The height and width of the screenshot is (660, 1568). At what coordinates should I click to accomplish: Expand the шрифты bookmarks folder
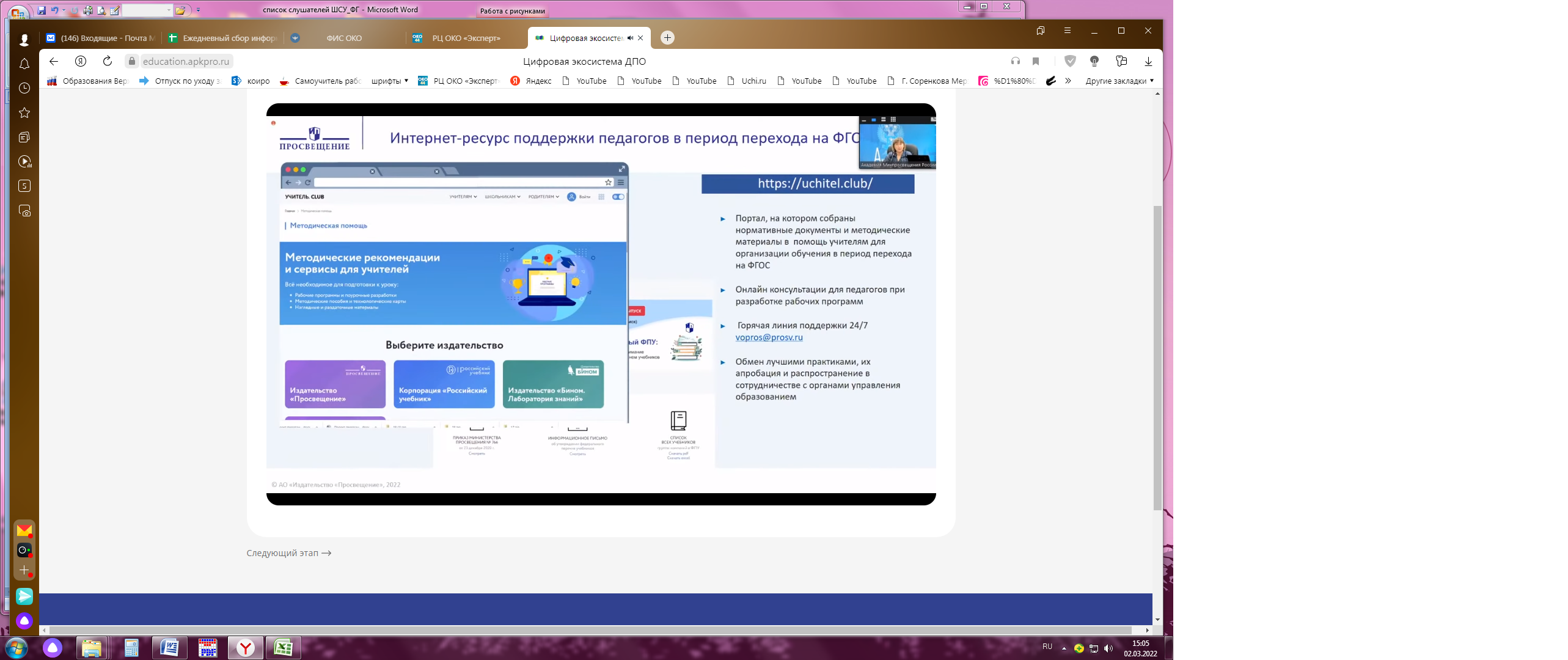click(x=390, y=81)
